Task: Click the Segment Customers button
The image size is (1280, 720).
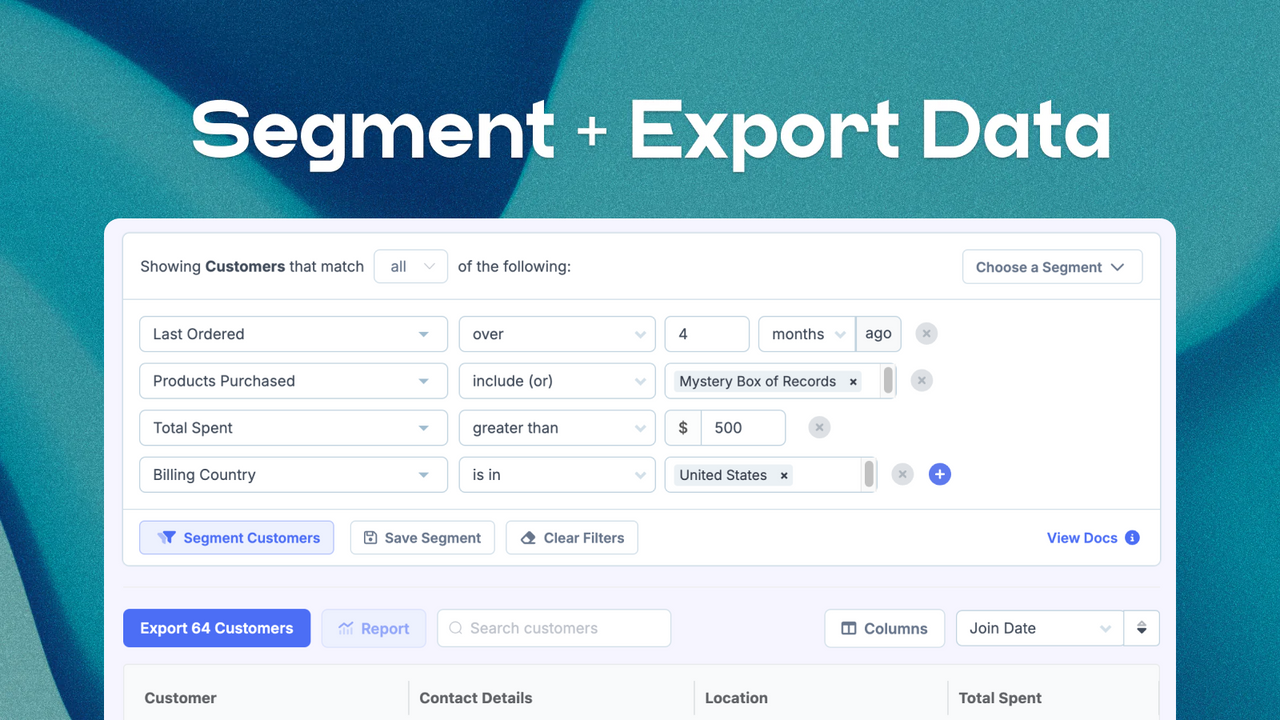Action: tap(236, 537)
